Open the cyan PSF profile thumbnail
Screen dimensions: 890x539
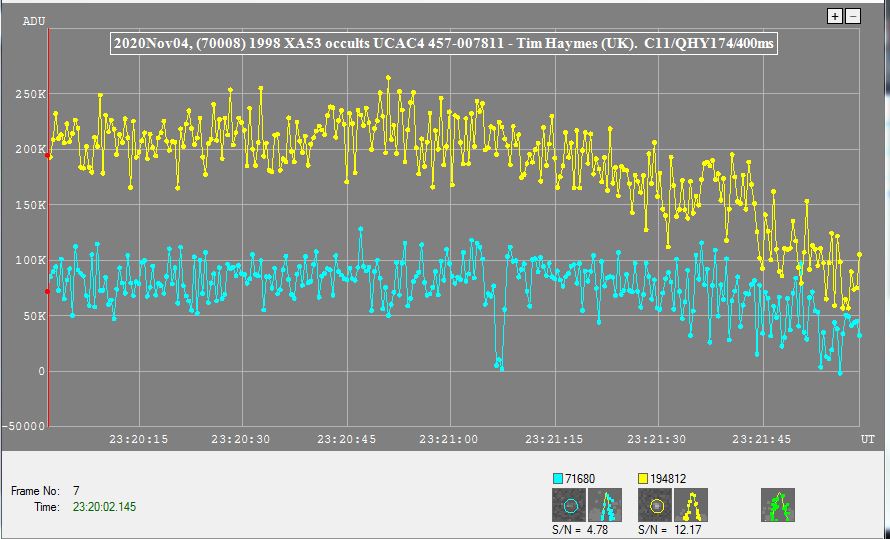605,505
